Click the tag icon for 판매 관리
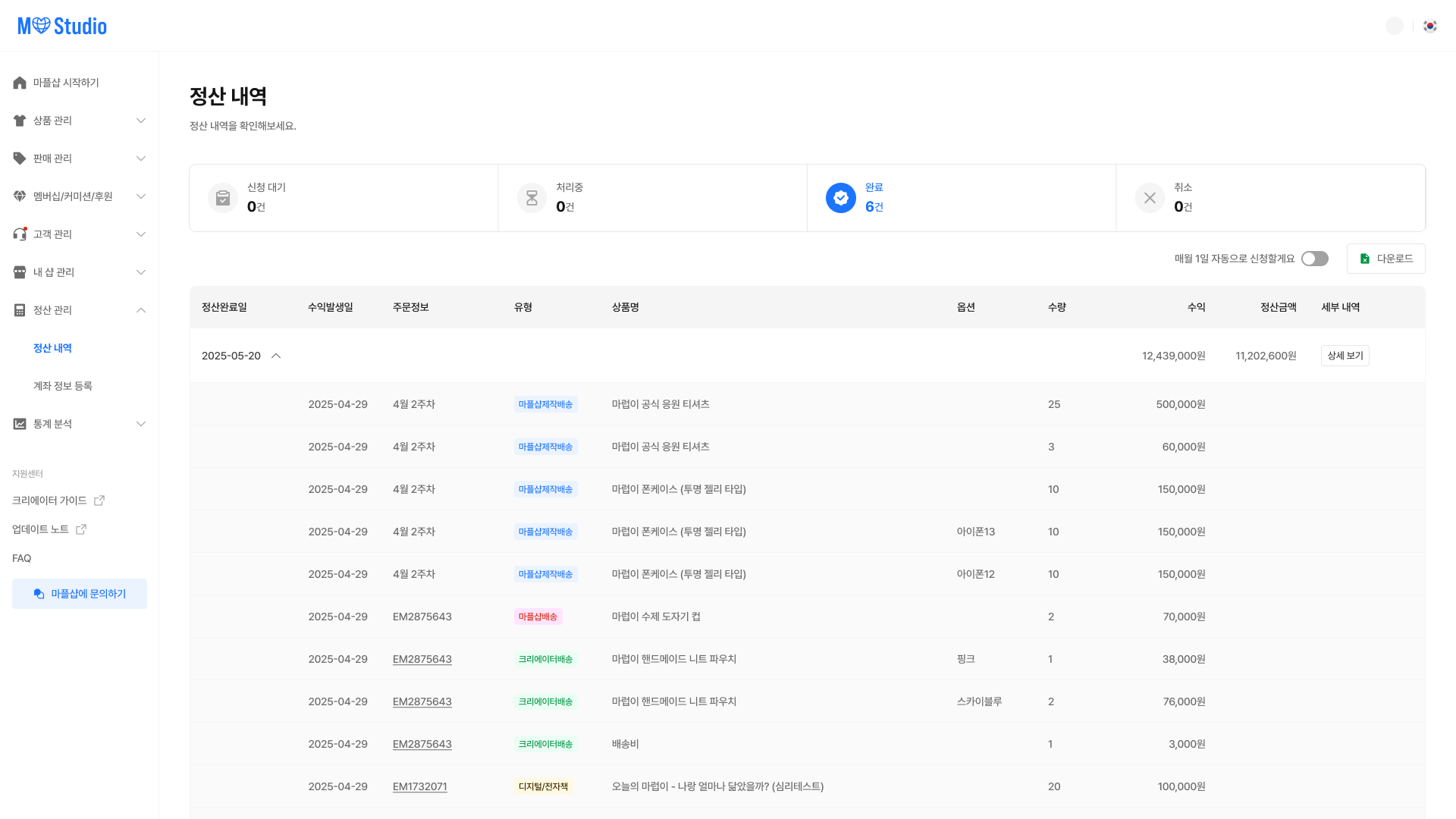1456x819 pixels. tap(20, 158)
